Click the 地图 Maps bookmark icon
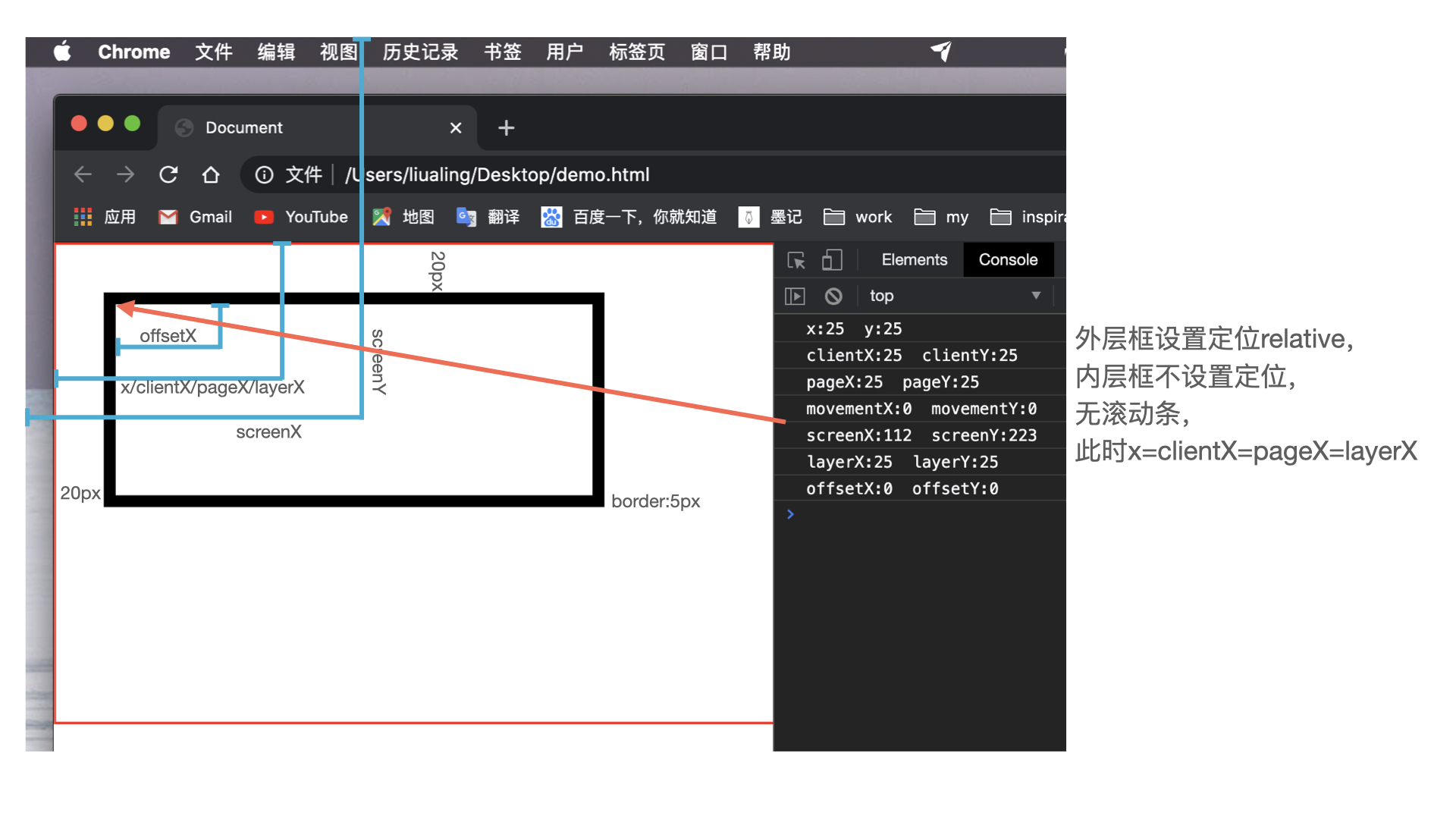The image size is (1456, 819). point(381,217)
